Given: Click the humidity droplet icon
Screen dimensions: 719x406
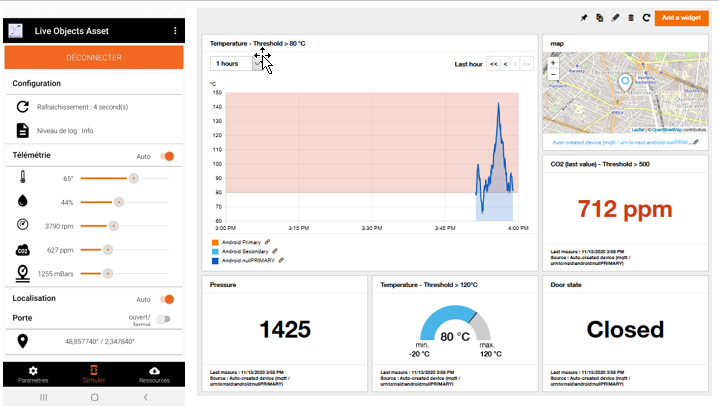Looking at the screenshot, I should click(x=22, y=201).
